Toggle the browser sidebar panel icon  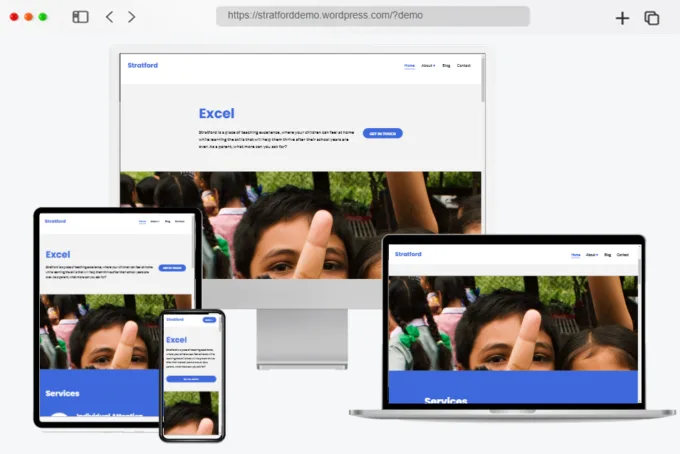[x=80, y=17]
